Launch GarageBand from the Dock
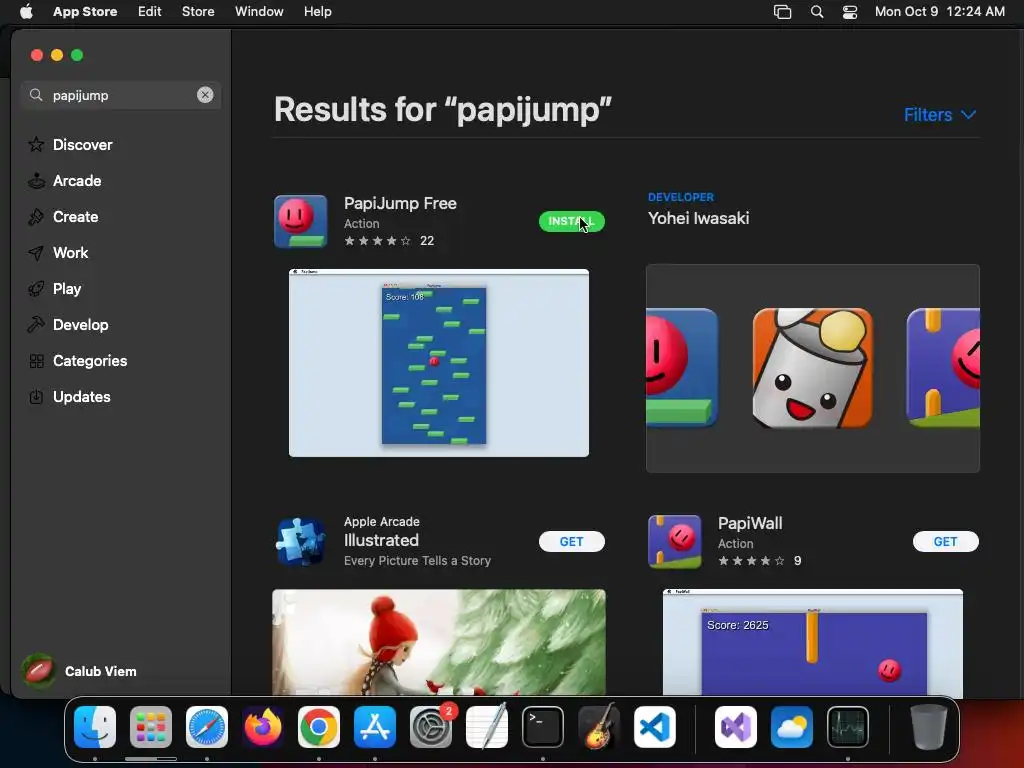Screen dimensions: 1024x768 tap(599, 727)
